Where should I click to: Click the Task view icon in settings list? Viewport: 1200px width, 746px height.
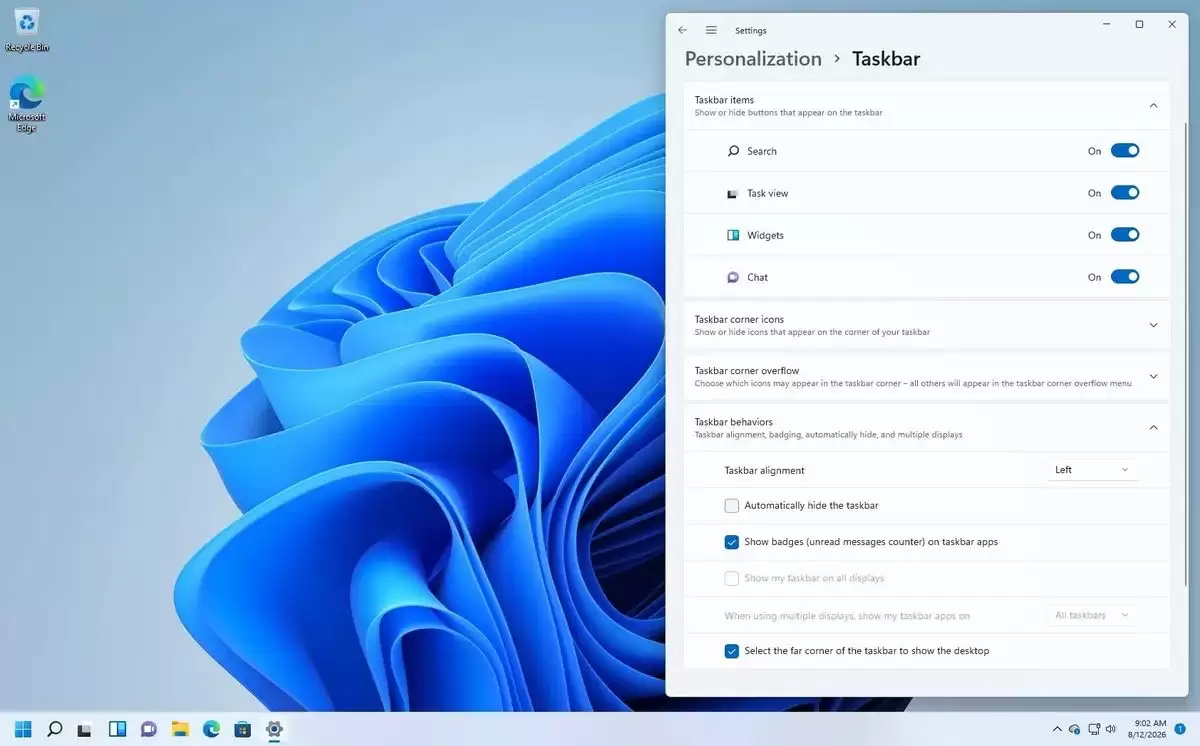tap(733, 193)
